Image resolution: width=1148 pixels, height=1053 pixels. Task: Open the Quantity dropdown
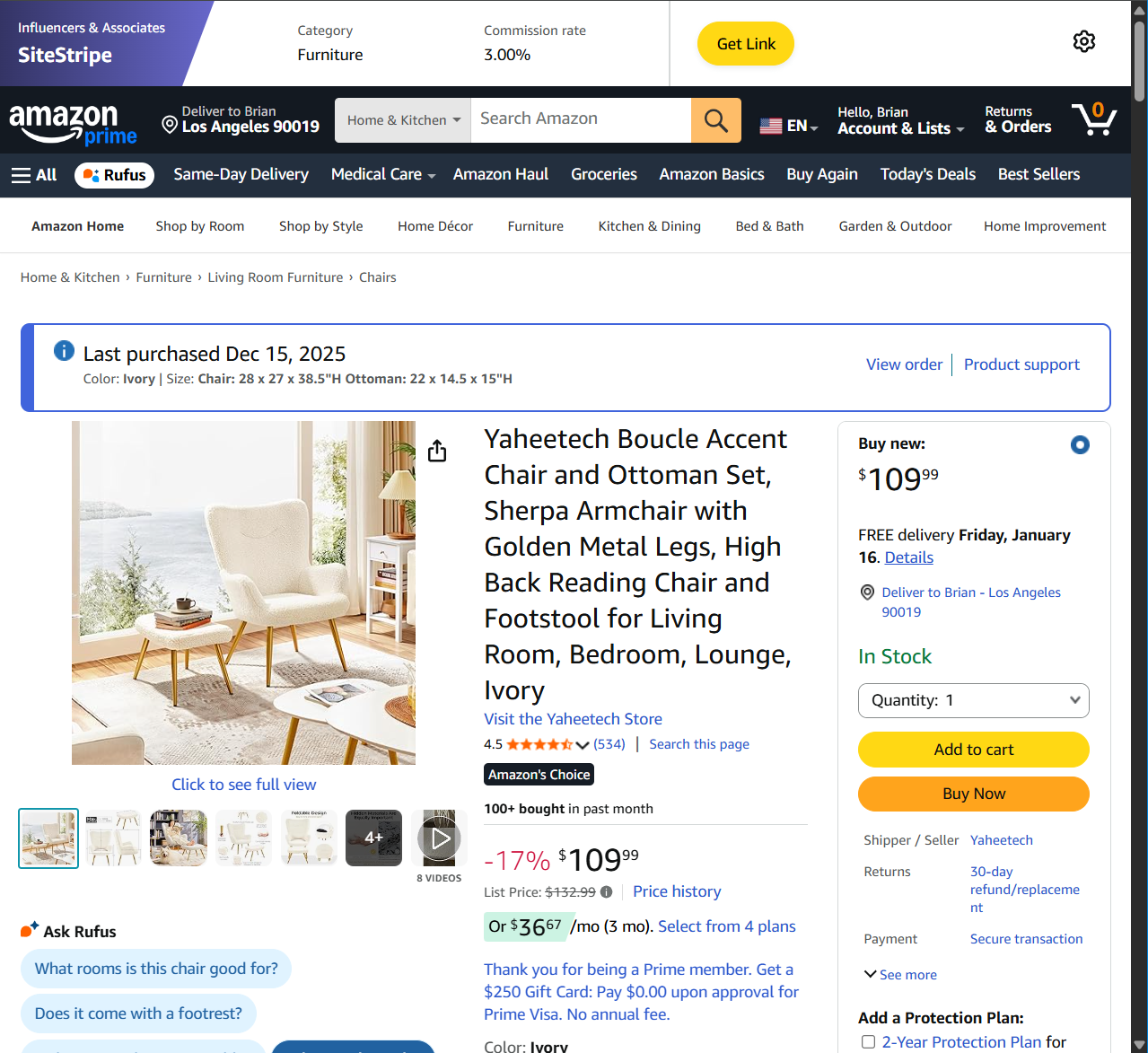(974, 700)
